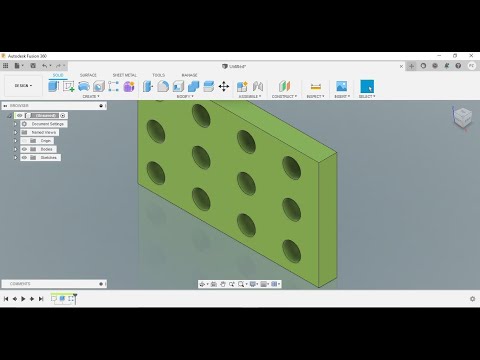This screenshot has width=480, height=360.
Task: Jump to timeline beginning
Action: pos(6,299)
